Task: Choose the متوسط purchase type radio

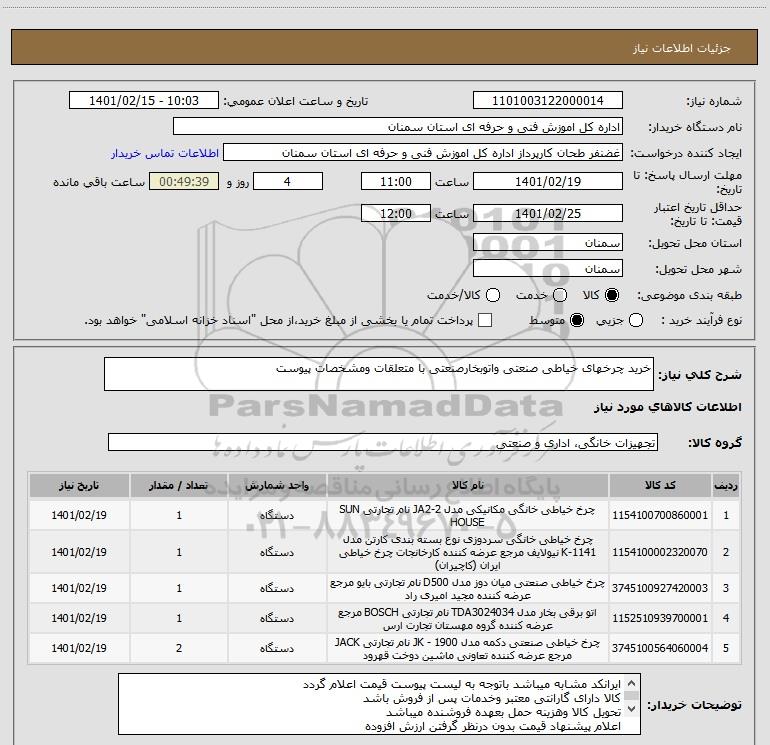Action: click(x=577, y=320)
